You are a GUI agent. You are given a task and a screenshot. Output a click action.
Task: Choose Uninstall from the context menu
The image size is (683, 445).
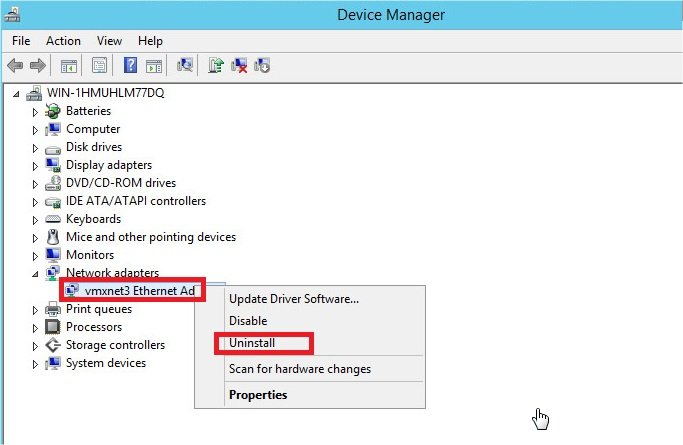[x=252, y=343]
